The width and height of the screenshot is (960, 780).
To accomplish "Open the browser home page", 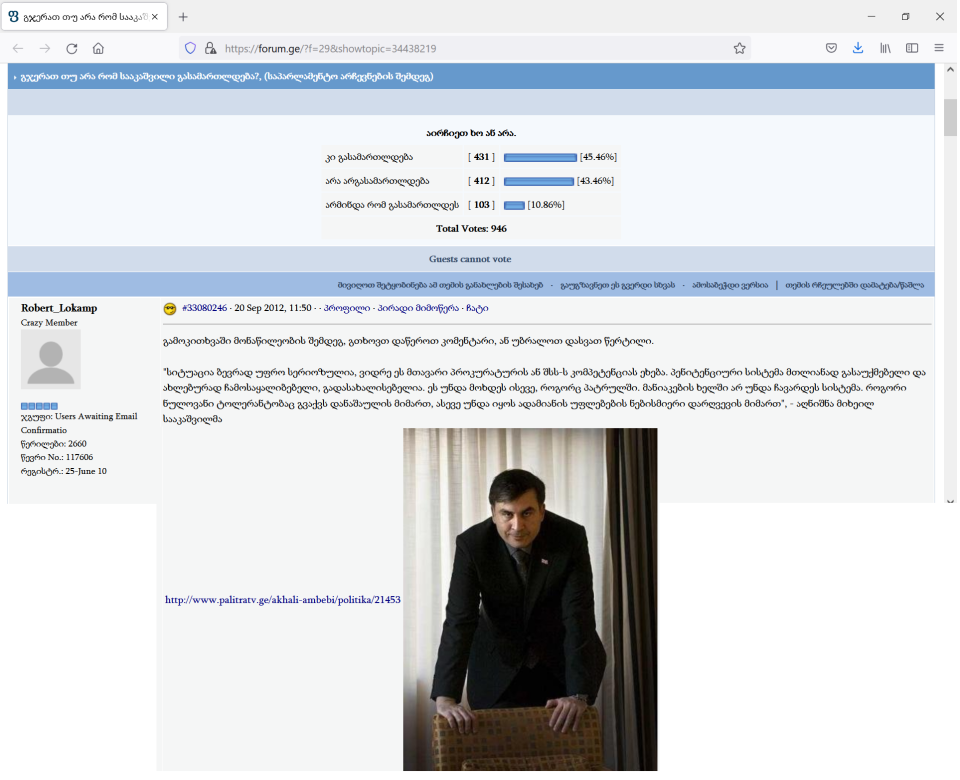I will (98, 48).
